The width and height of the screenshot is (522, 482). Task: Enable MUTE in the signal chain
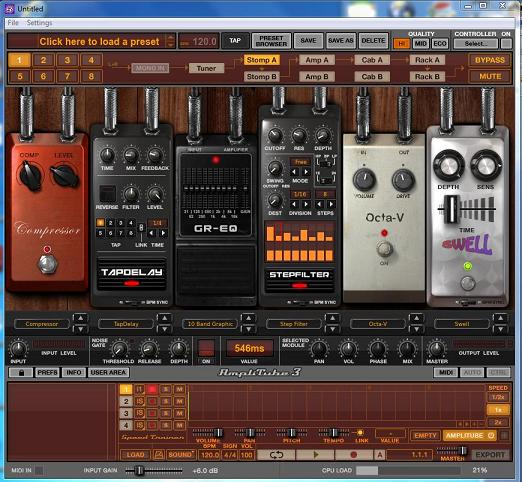(489, 76)
